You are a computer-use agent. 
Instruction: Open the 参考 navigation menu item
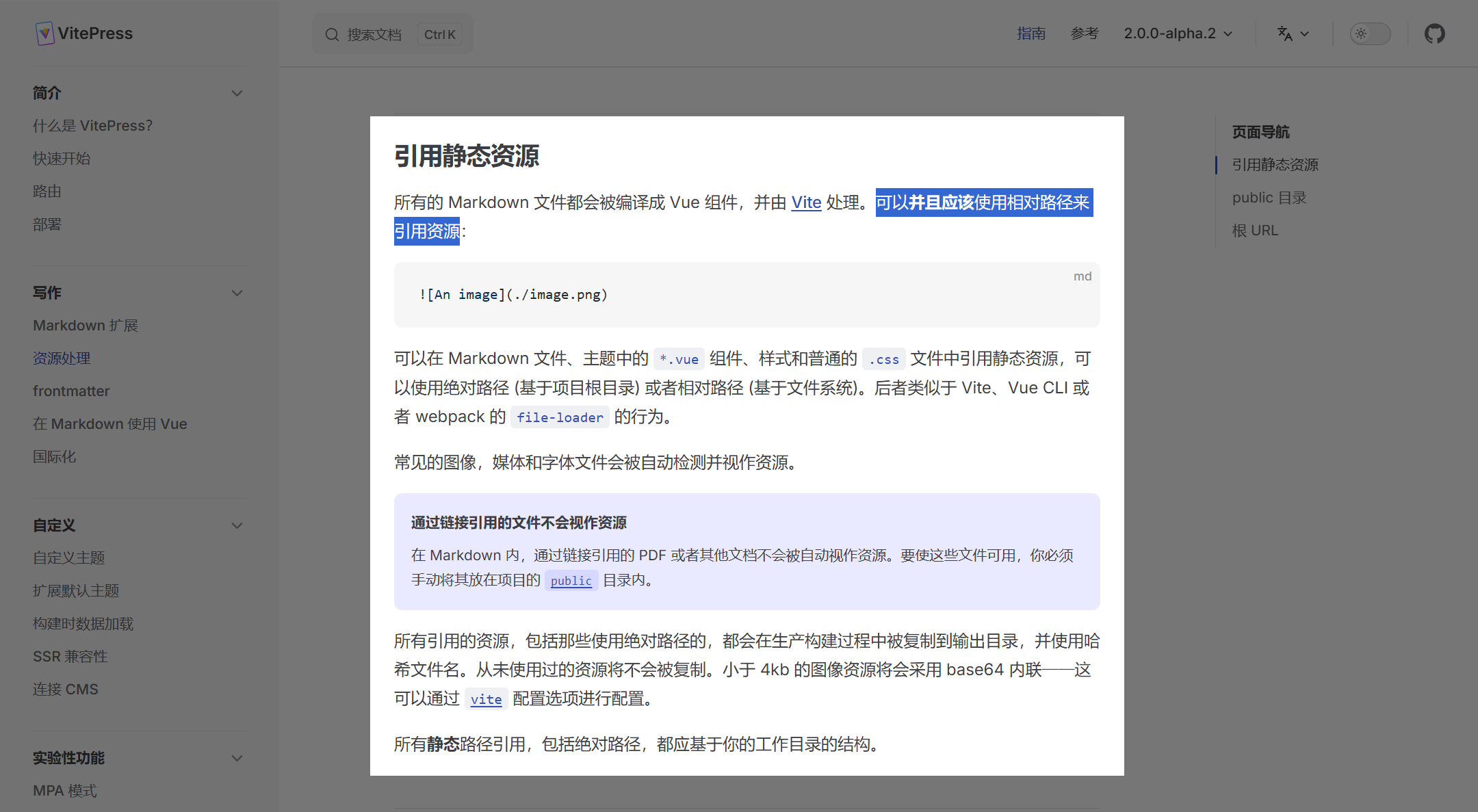(x=1085, y=34)
